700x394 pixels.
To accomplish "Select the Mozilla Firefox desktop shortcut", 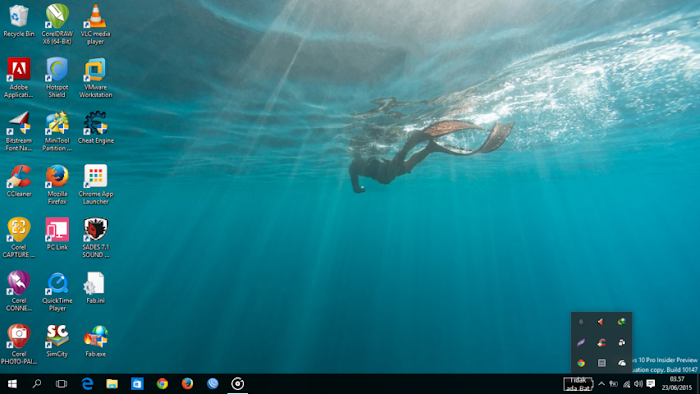I will pyautogui.click(x=57, y=185).
